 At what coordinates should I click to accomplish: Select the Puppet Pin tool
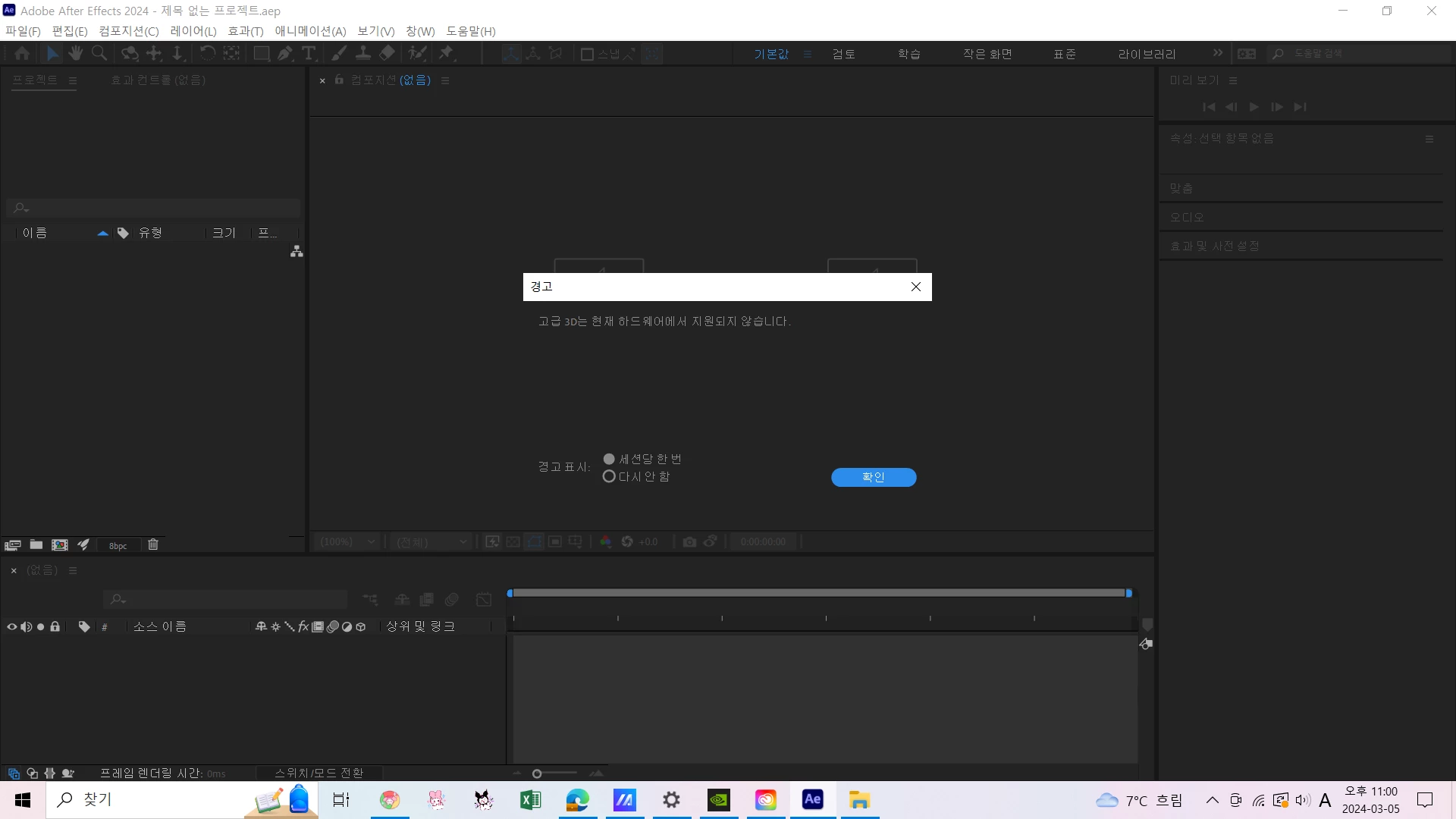(447, 53)
